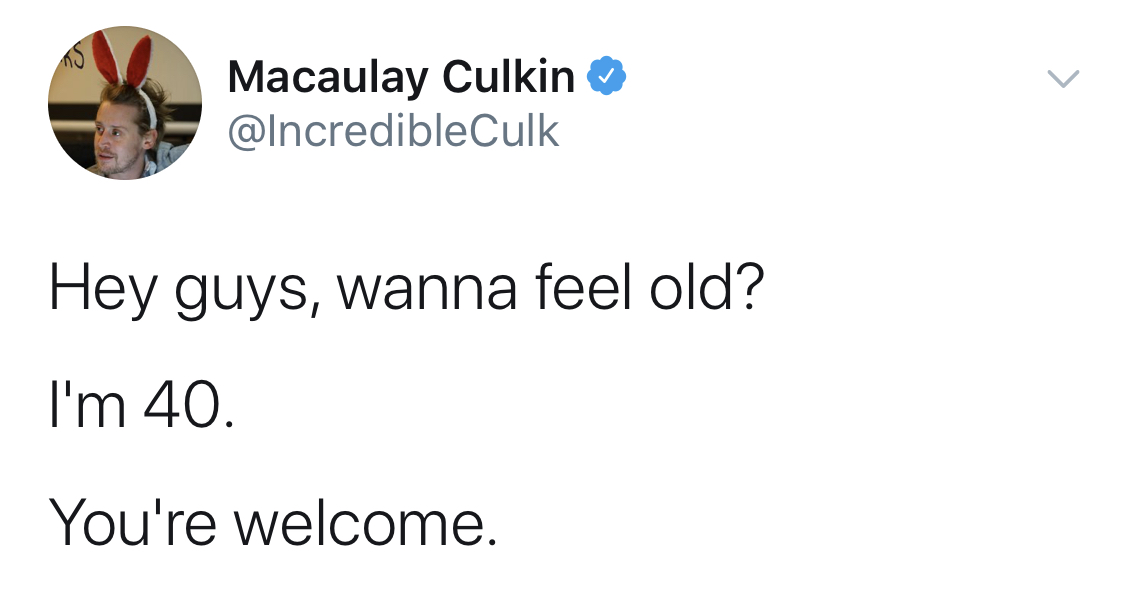Image resolution: width=1125 pixels, height=592 pixels.
Task: Click the question mark after "old"
Action: tap(749, 286)
